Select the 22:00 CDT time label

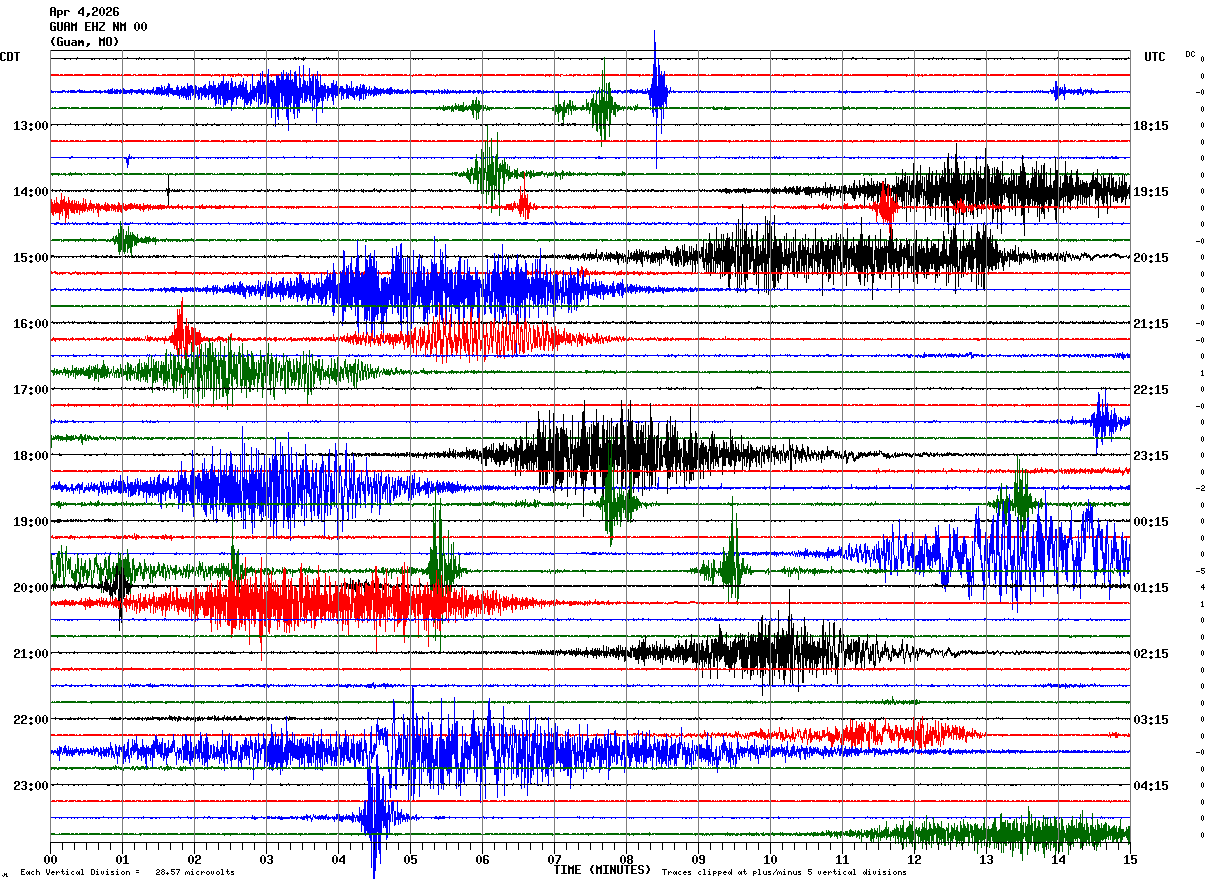point(31,720)
